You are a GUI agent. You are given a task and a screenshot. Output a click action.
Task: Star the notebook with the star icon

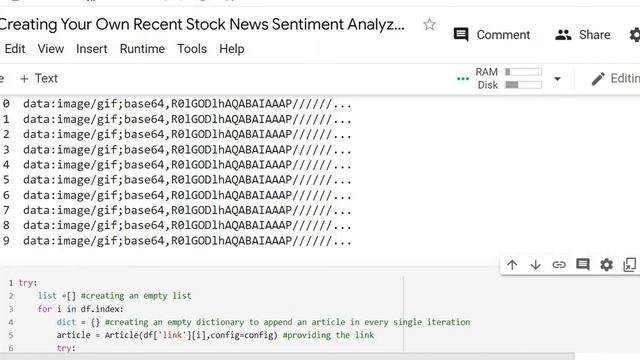429,24
